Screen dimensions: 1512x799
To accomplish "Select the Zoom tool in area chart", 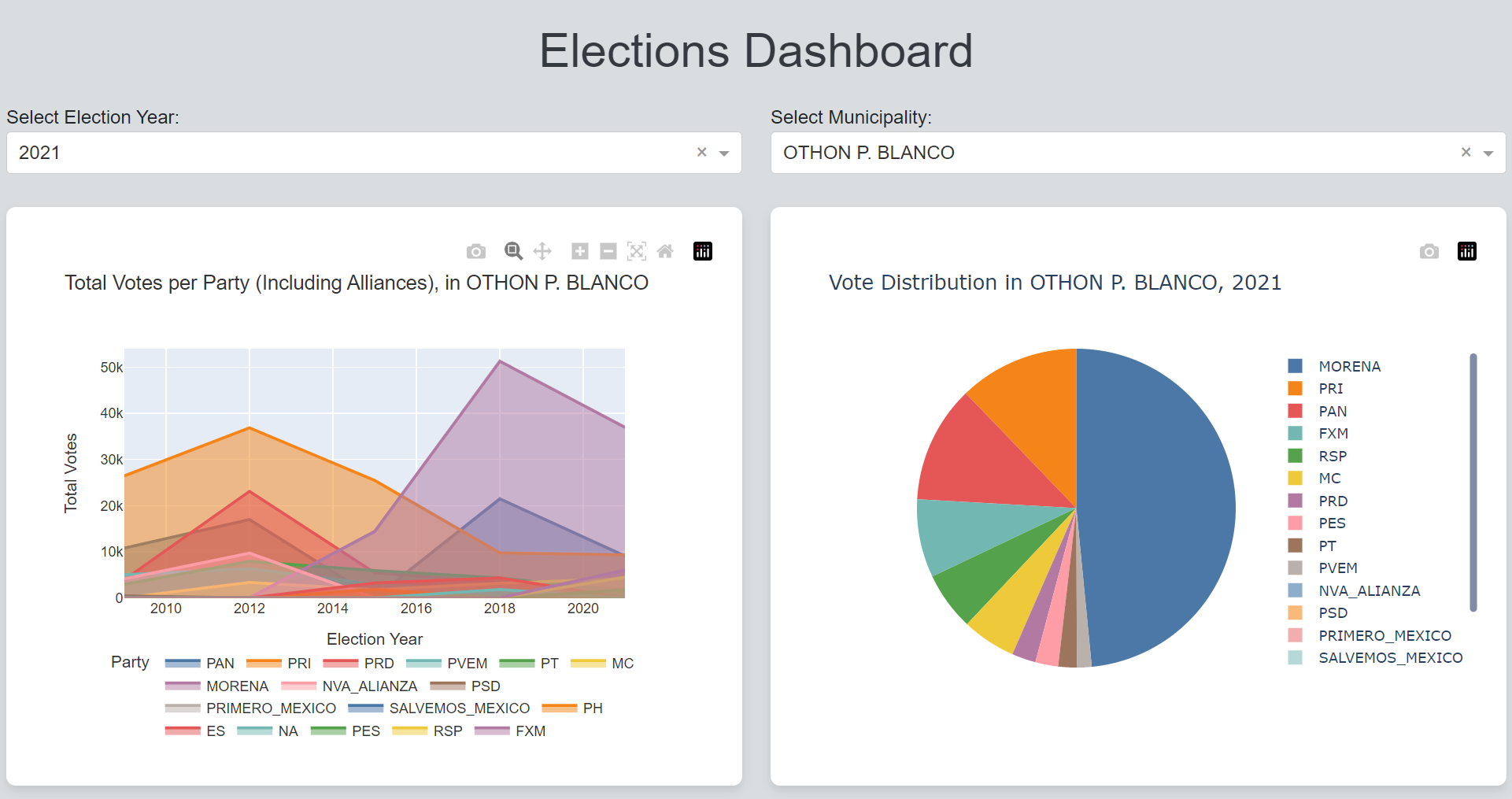I will (513, 251).
